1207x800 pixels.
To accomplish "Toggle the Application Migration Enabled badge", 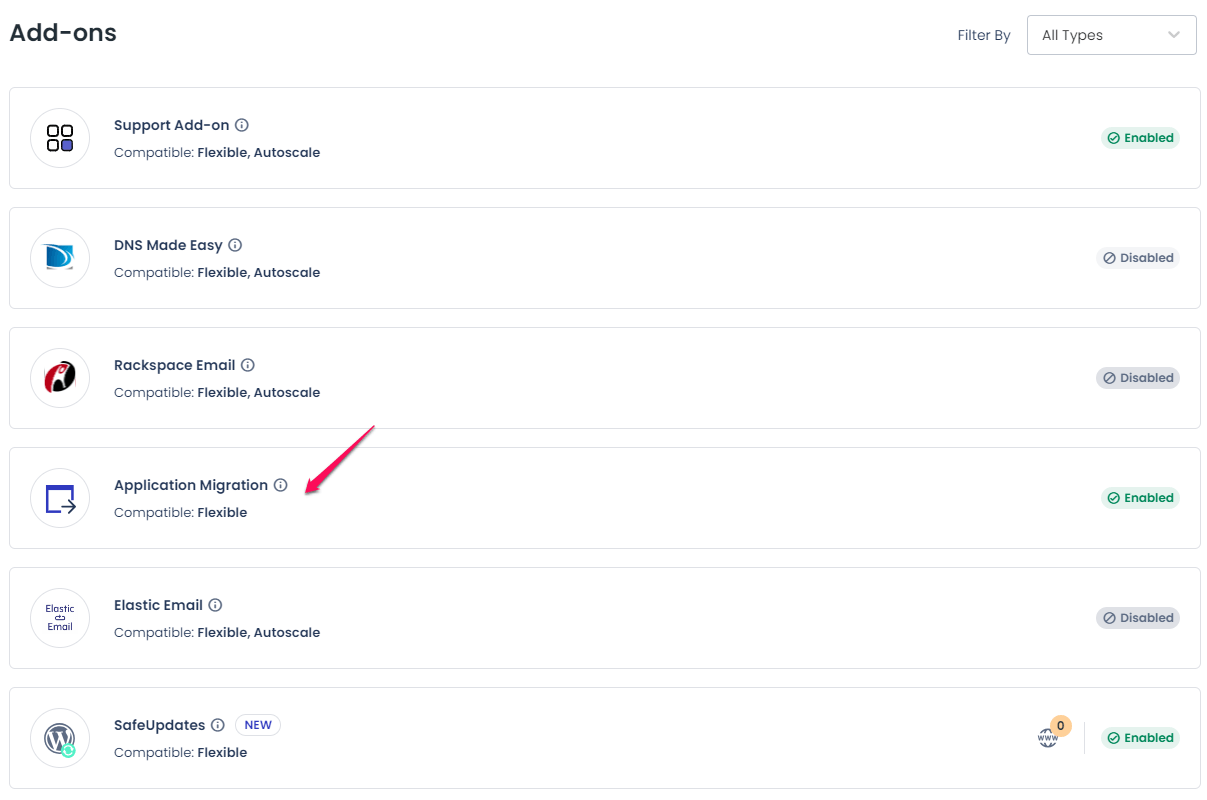I will click(x=1140, y=498).
